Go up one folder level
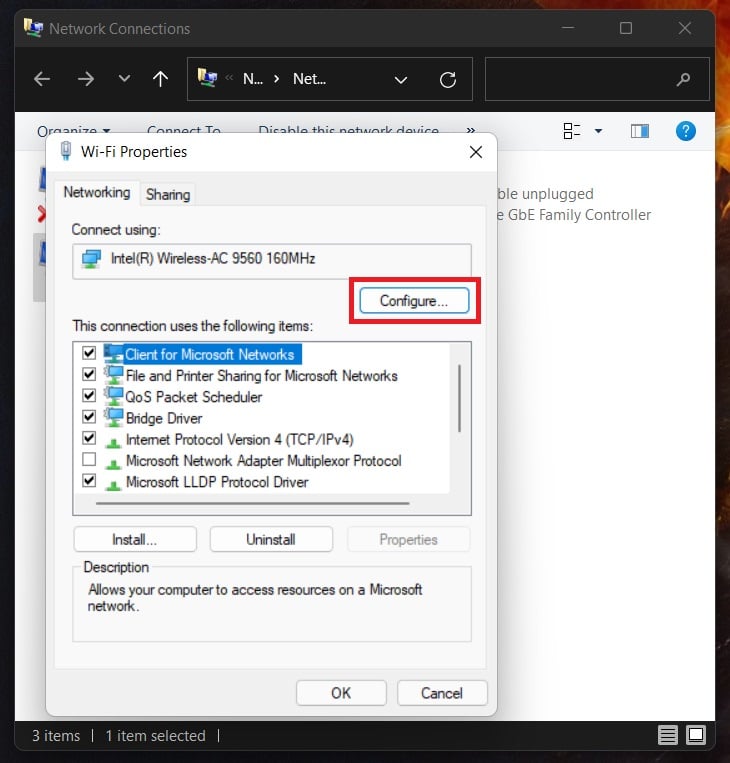 coord(160,79)
